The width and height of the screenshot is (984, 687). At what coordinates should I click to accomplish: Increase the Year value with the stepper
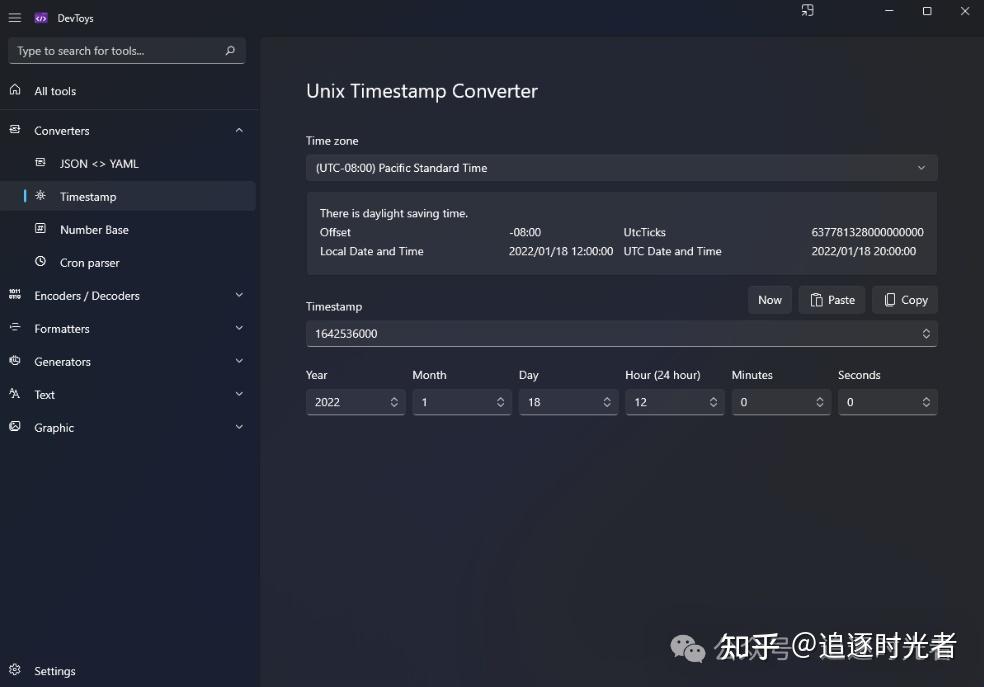pos(393,398)
